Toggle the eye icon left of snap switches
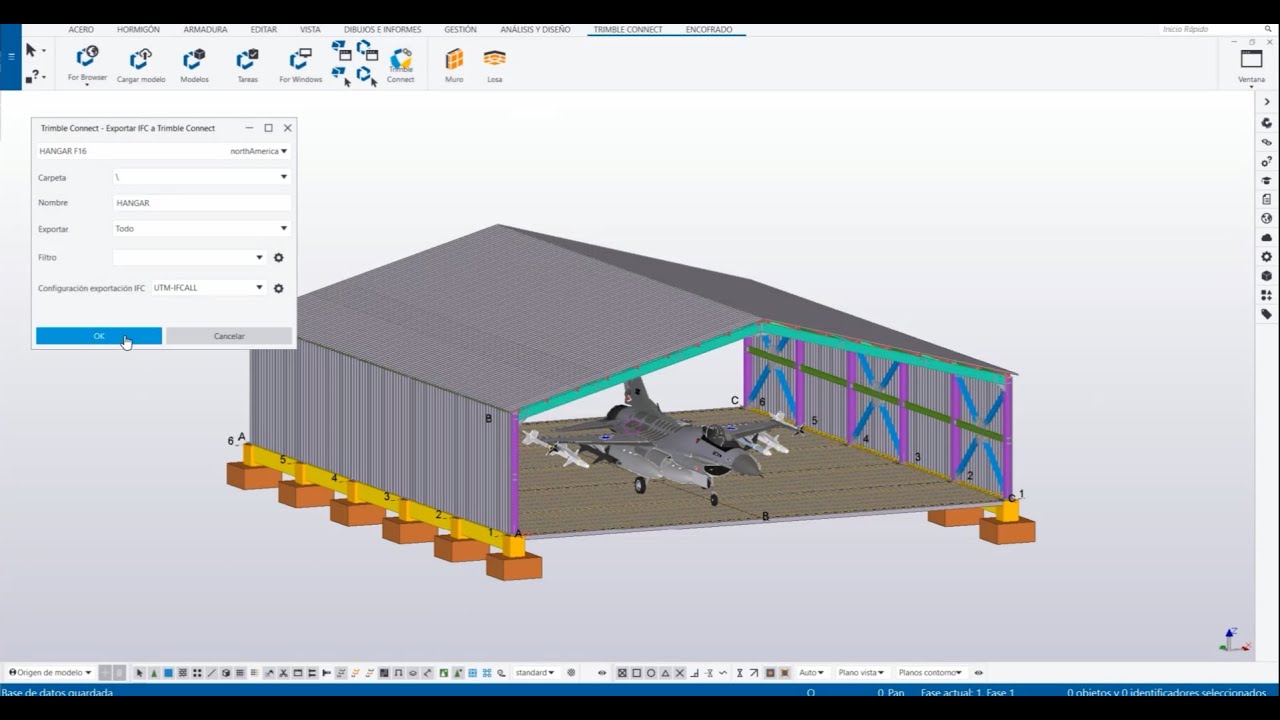 coord(602,673)
